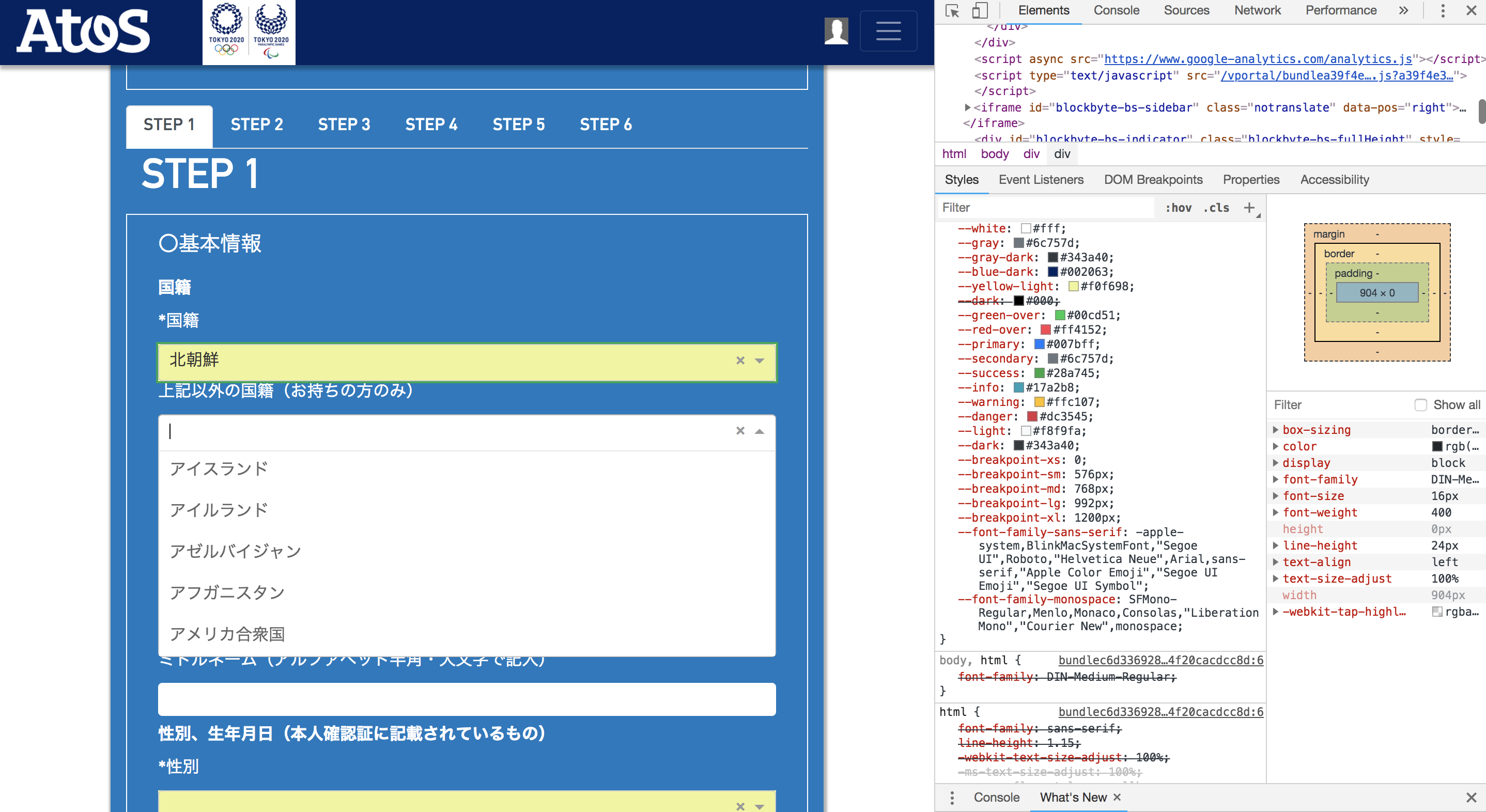The image size is (1486, 812).
Task: Toggle class editor with the .cls button
Action: 1216,208
